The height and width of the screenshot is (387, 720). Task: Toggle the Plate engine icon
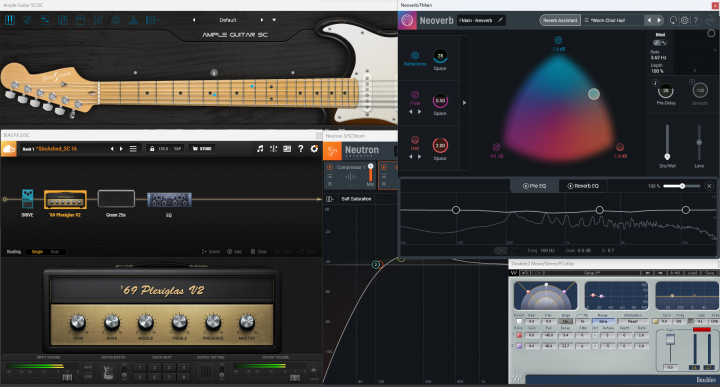[x=415, y=95]
